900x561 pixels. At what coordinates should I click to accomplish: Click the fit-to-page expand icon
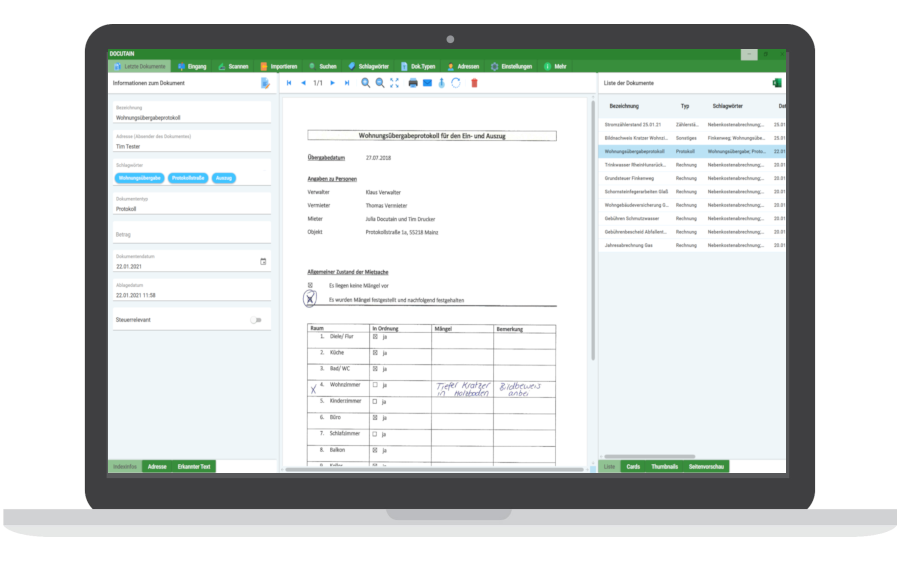(394, 83)
